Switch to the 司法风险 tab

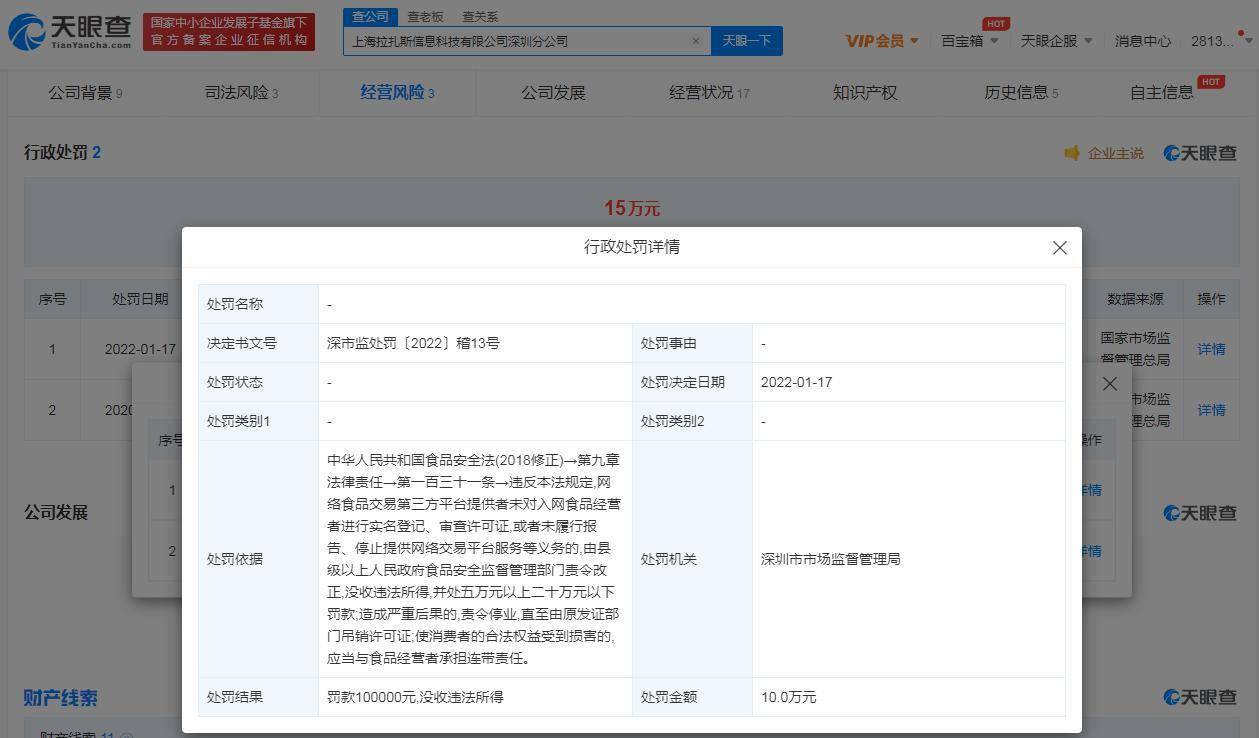click(x=241, y=93)
